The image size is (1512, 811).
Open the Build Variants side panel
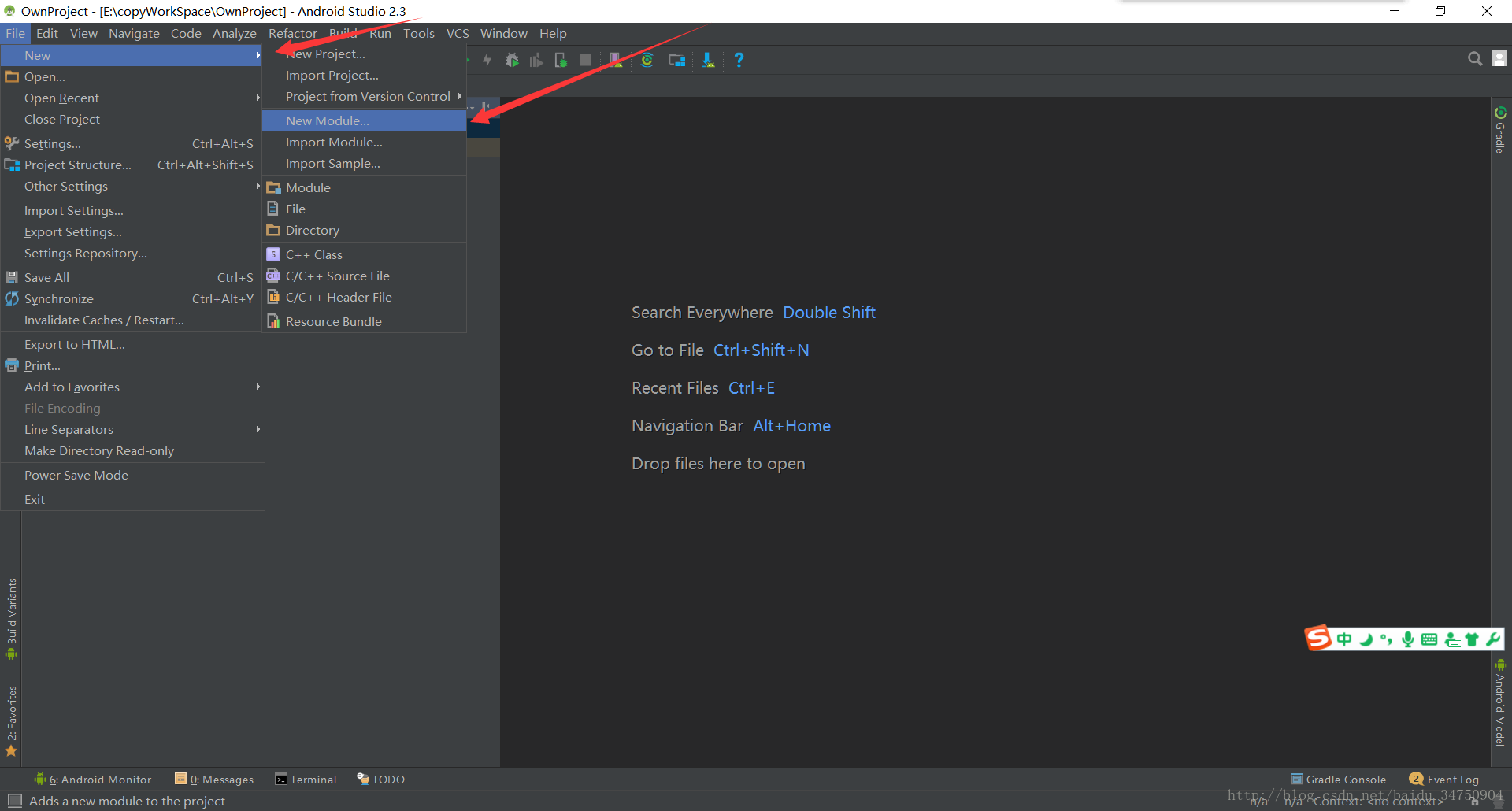(11, 619)
